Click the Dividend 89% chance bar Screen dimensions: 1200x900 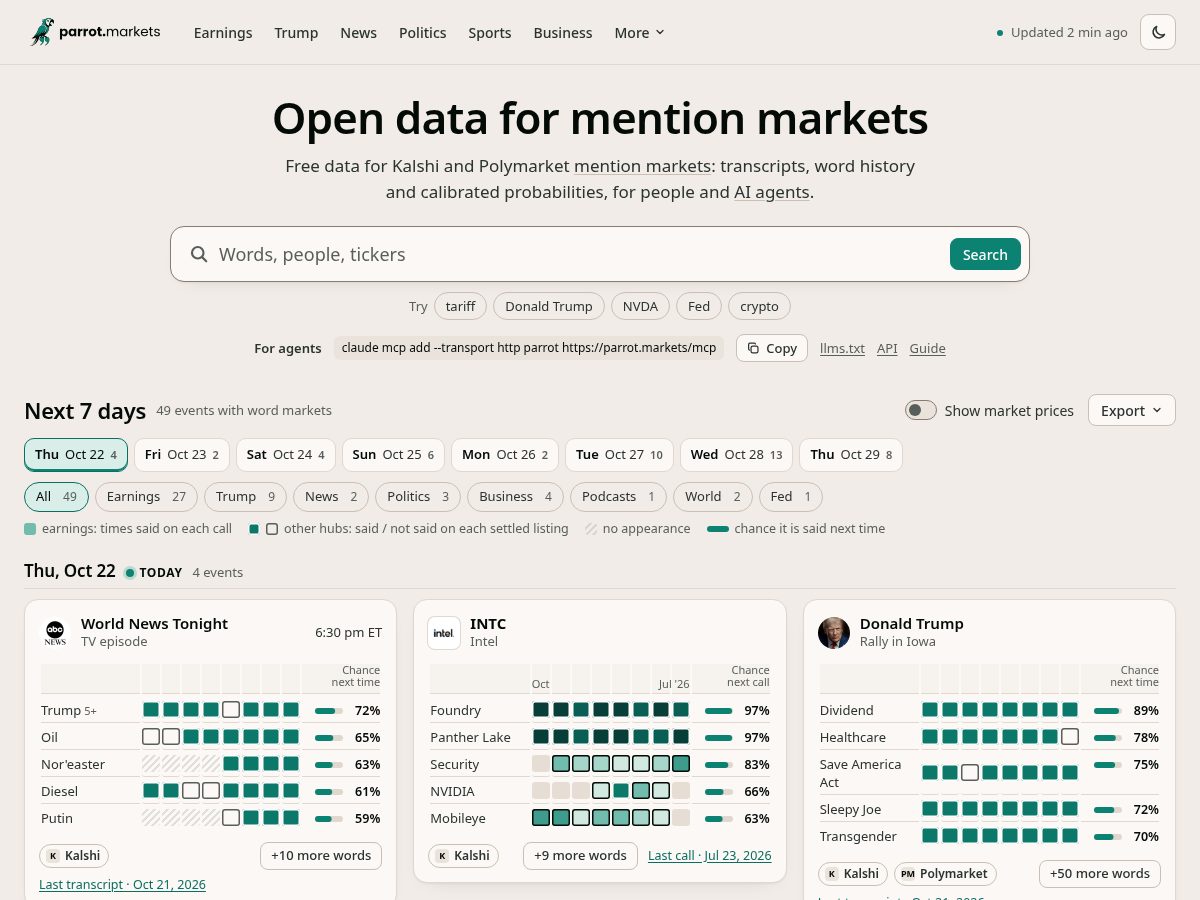[x=1108, y=710]
